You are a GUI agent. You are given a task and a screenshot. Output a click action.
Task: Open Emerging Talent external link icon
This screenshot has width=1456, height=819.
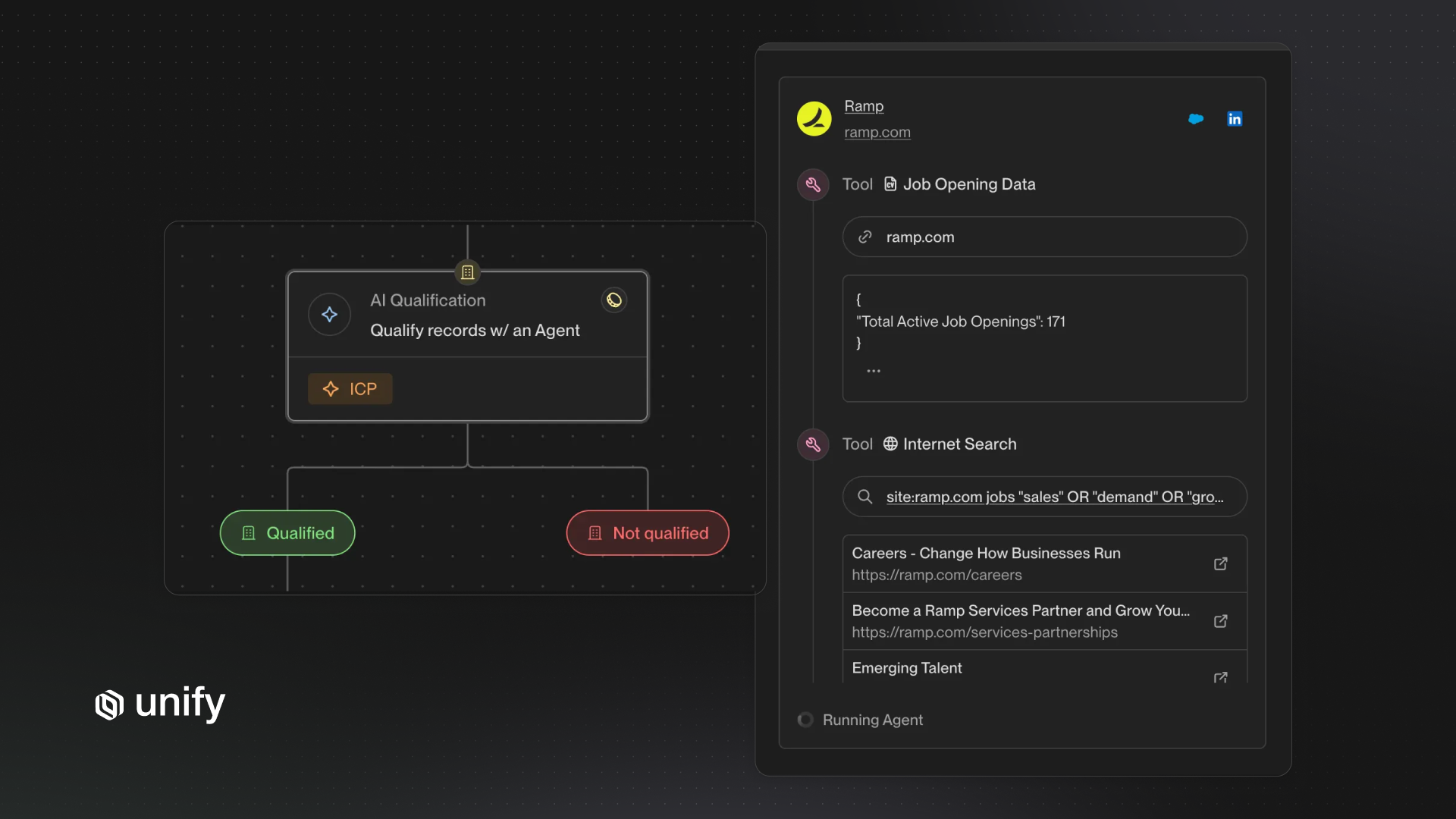1220,676
